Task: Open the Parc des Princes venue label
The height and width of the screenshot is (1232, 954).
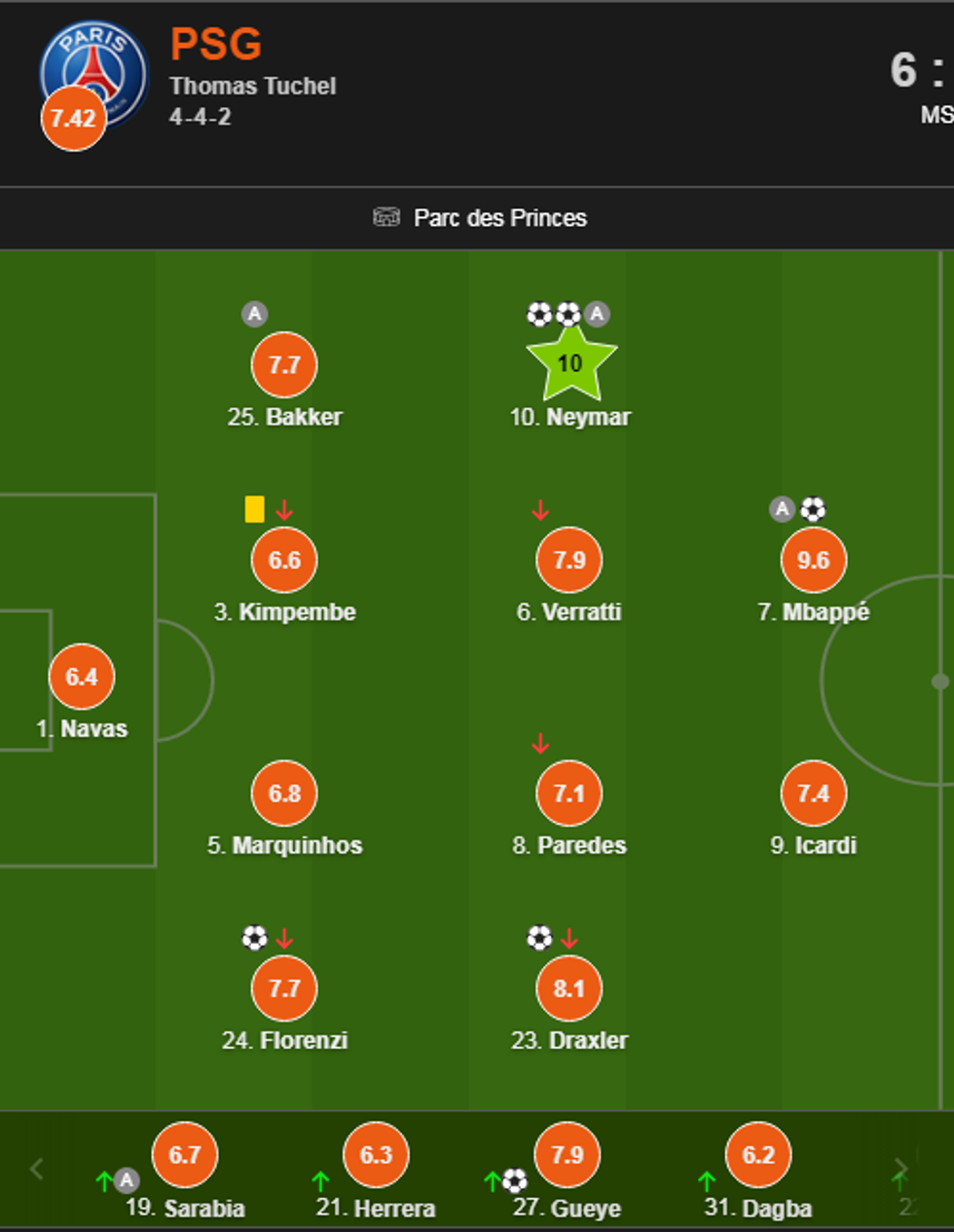Action: 500,218
